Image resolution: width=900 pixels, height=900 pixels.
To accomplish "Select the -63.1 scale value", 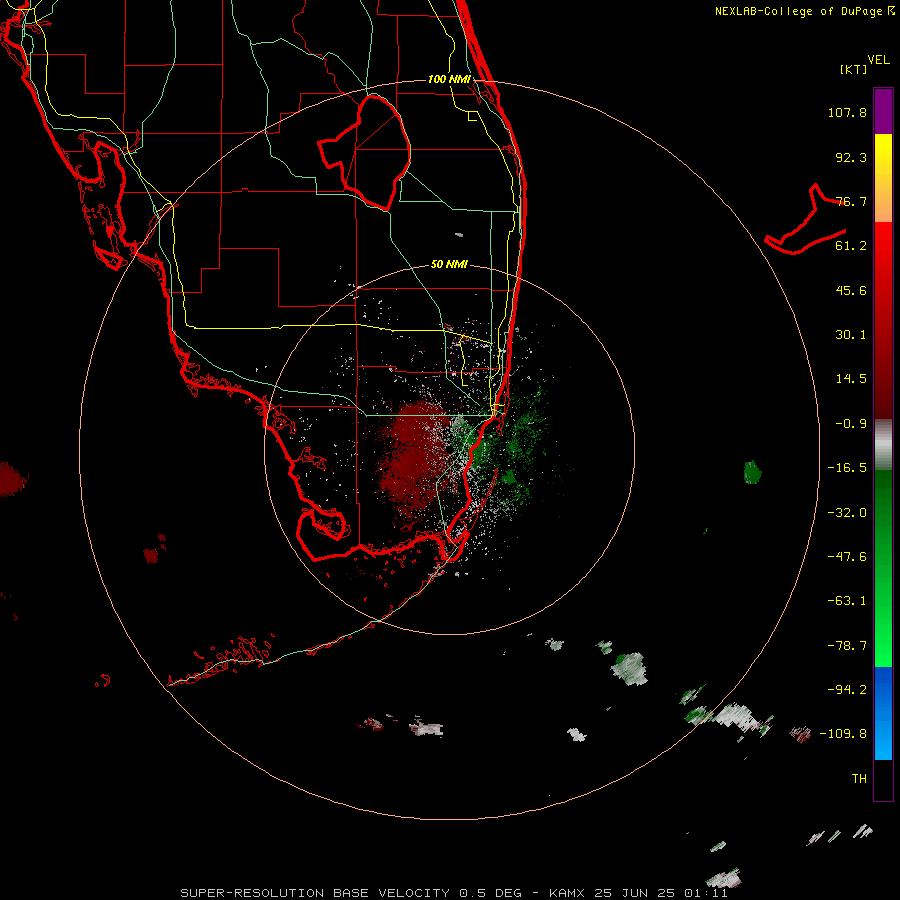I will click(847, 601).
